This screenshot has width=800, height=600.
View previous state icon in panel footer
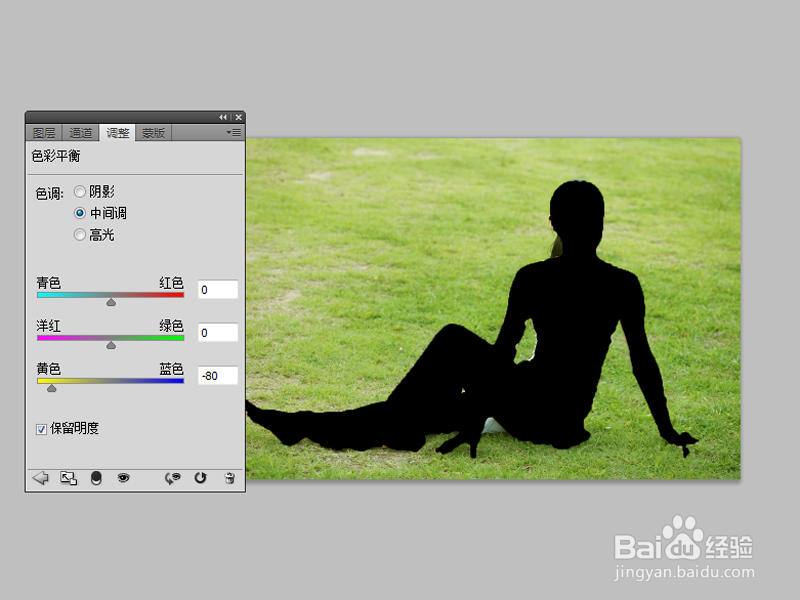[172, 478]
